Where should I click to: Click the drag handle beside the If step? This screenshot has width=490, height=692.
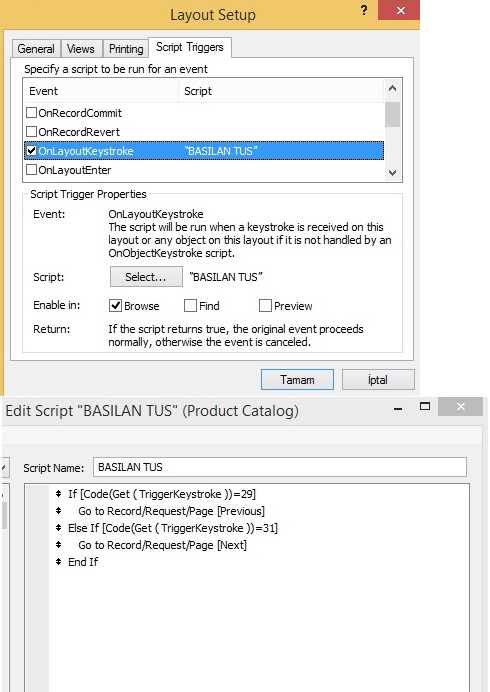[58, 494]
